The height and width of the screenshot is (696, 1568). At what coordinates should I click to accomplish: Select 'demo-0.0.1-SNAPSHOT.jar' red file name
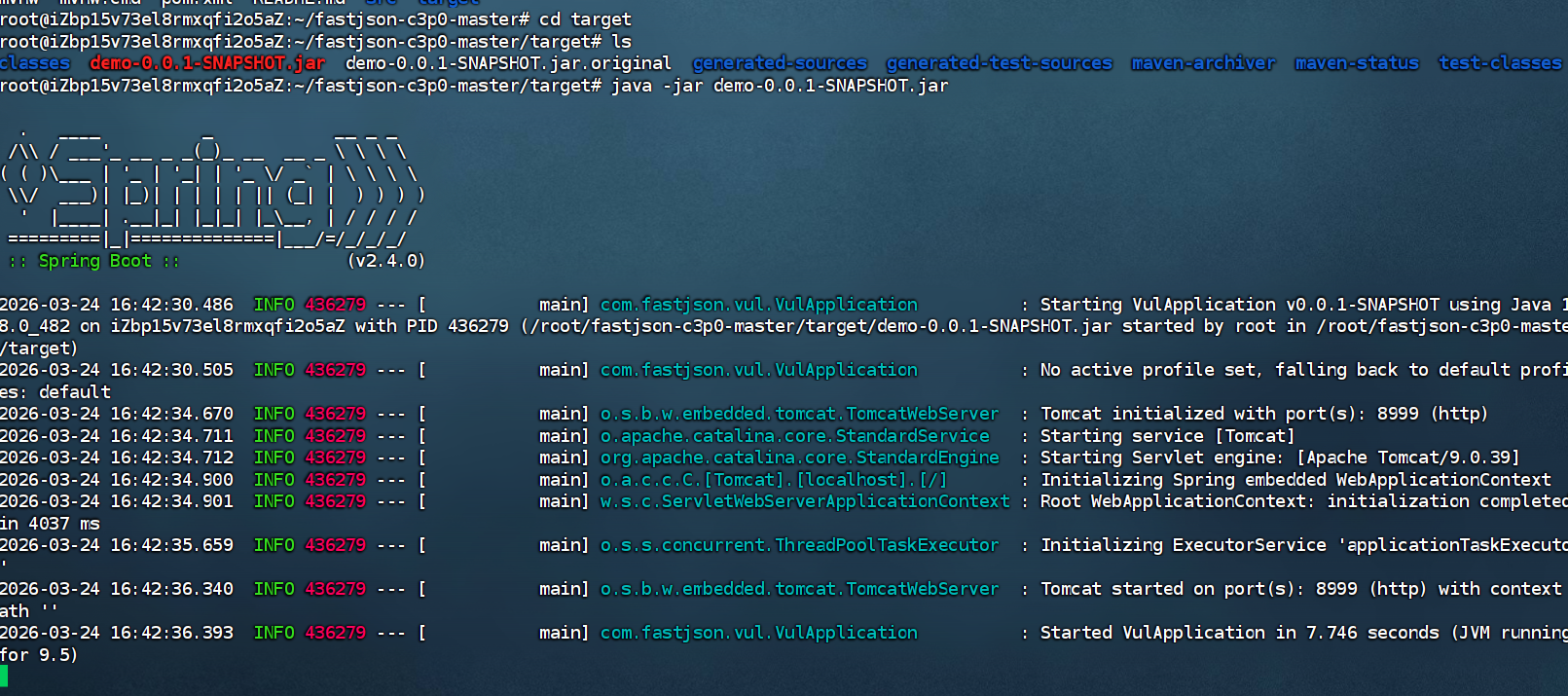tap(207, 63)
